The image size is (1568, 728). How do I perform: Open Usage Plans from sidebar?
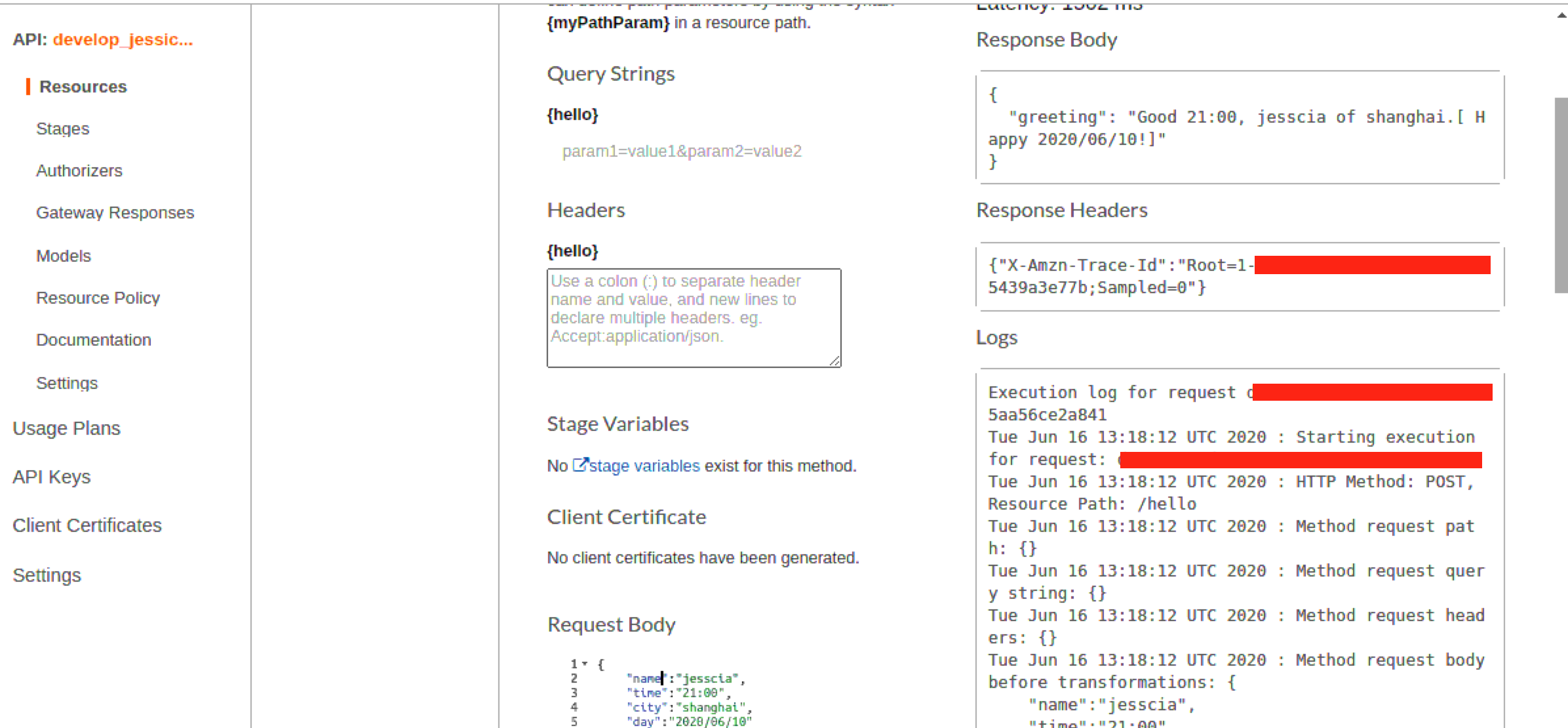click(66, 428)
